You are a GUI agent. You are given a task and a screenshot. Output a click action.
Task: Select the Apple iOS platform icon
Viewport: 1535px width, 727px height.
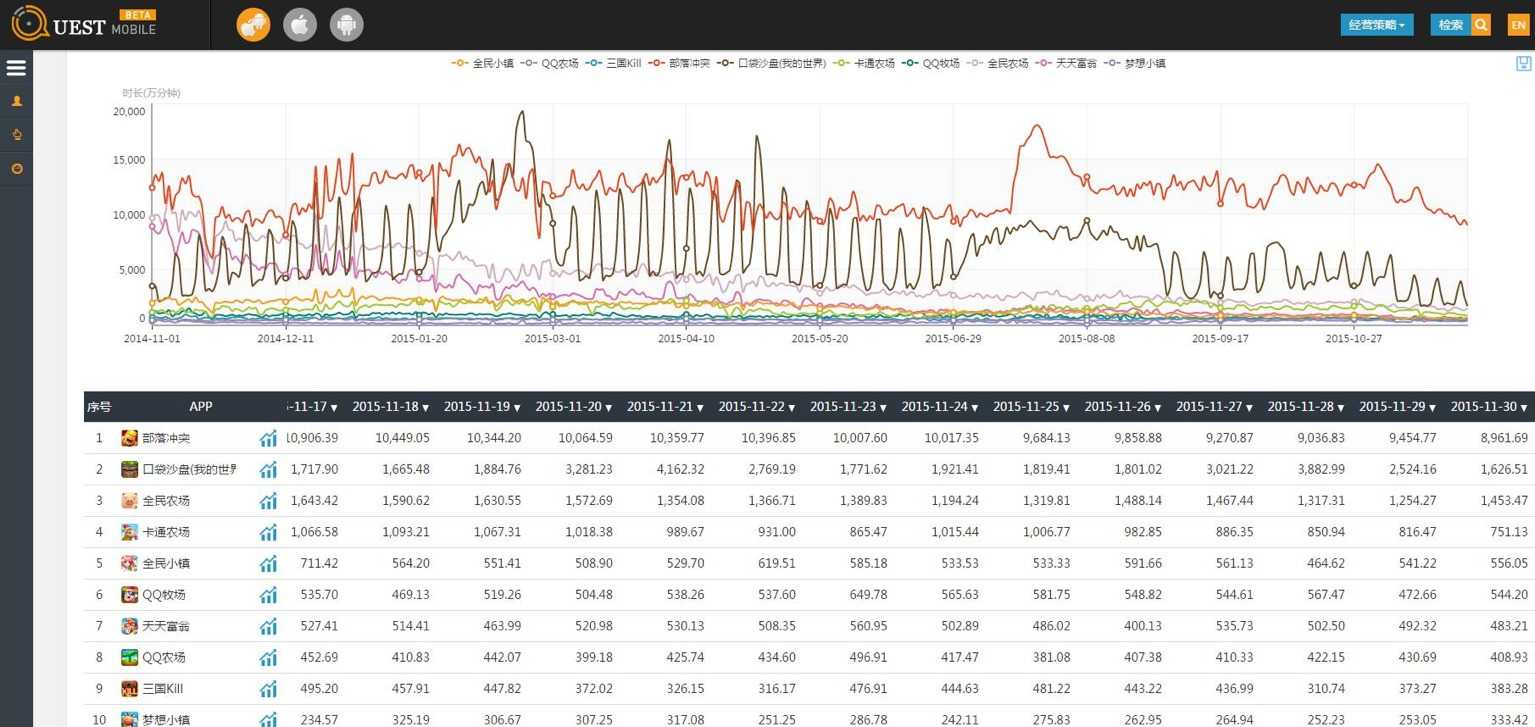click(300, 25)
